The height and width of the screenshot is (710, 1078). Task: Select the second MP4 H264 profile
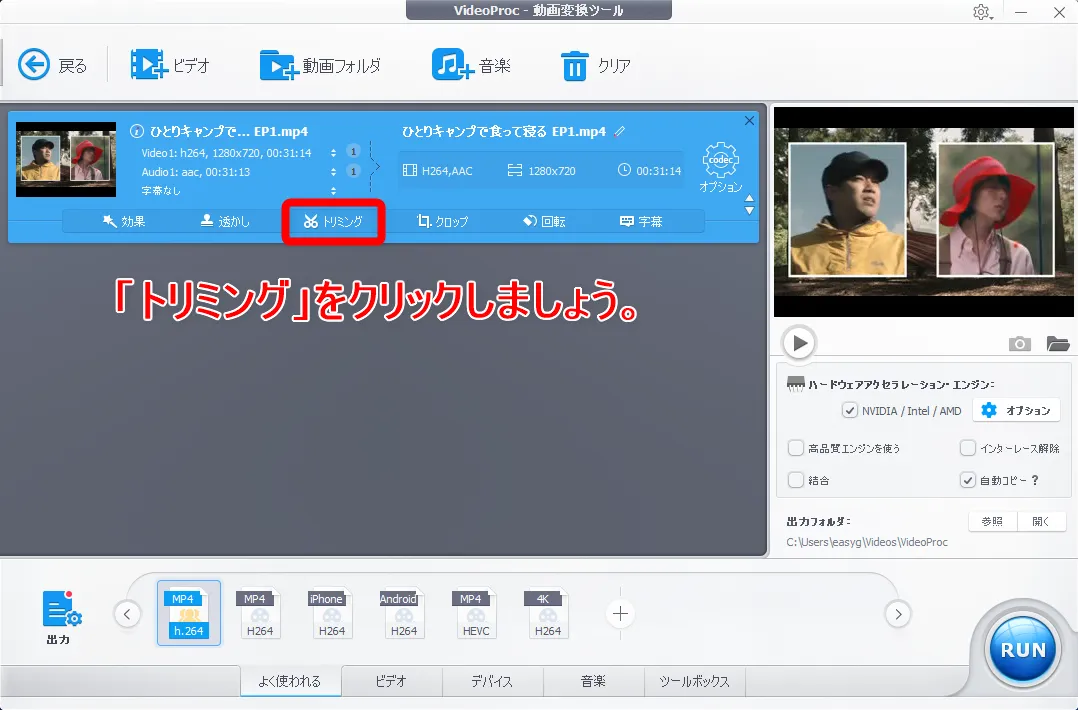259,613
